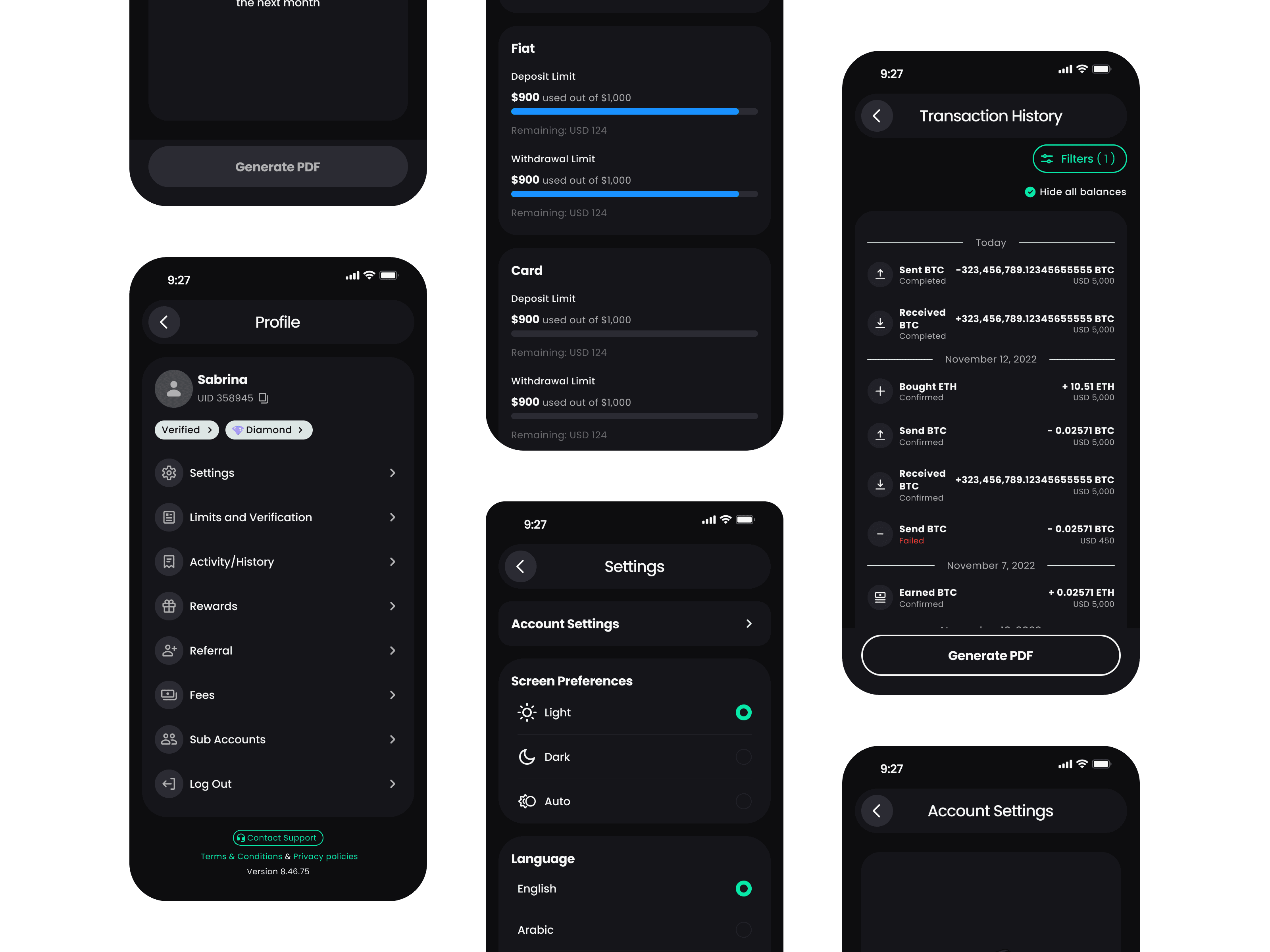Click the Referral person-plus icon
The height and width of the screenshot is (952, 1270).
[x=169, y=651]
